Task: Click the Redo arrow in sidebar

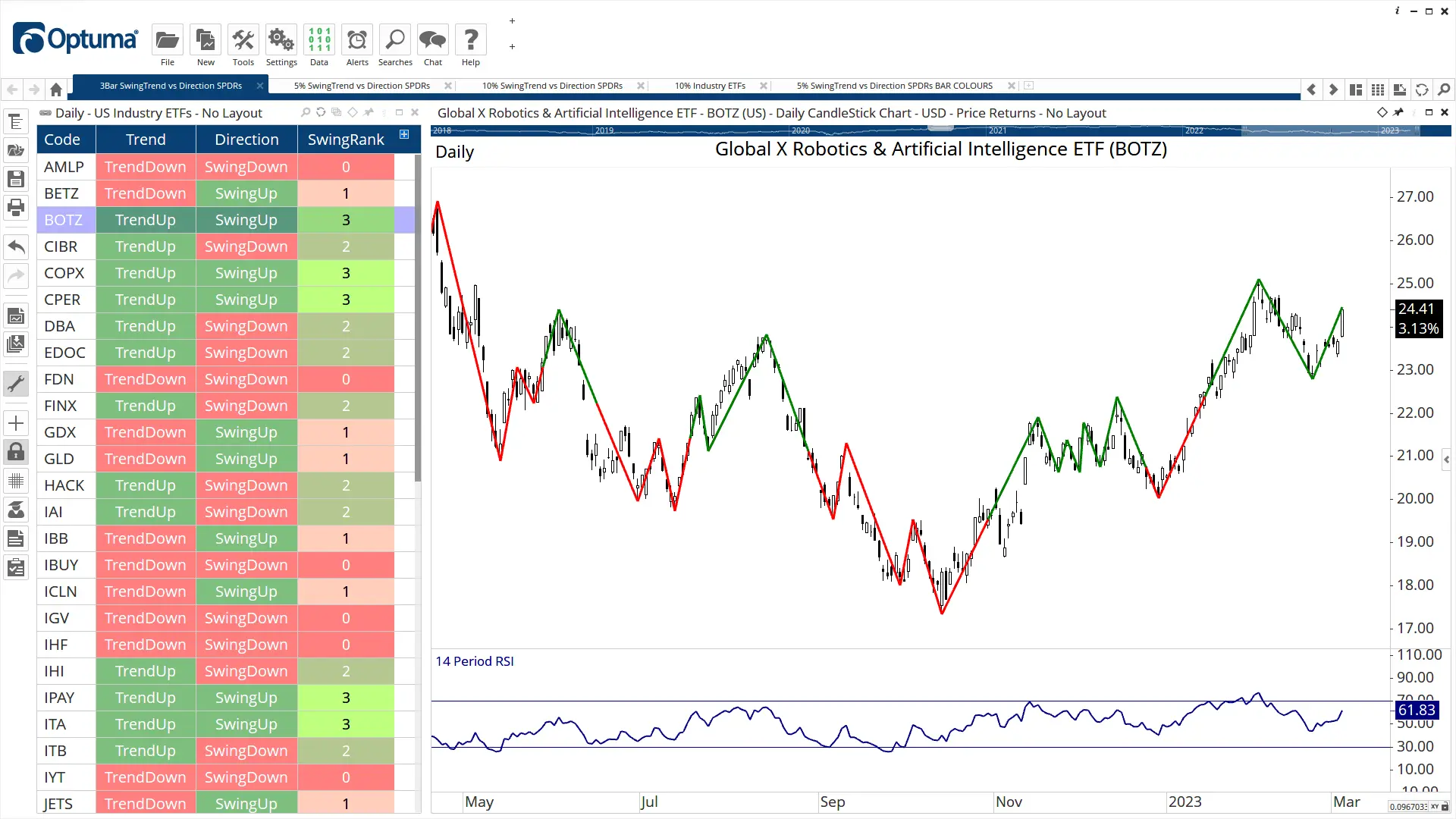Action: tap(16, 275)
